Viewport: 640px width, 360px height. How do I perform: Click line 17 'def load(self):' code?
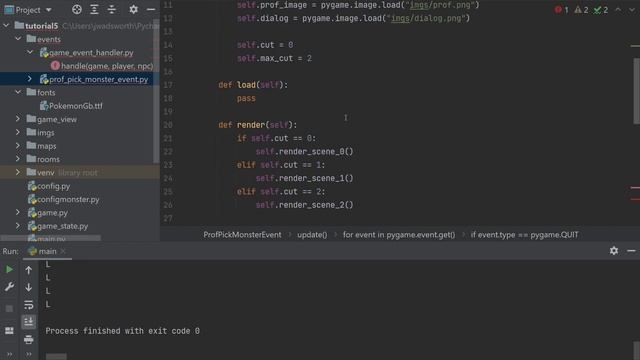point(253,85)
